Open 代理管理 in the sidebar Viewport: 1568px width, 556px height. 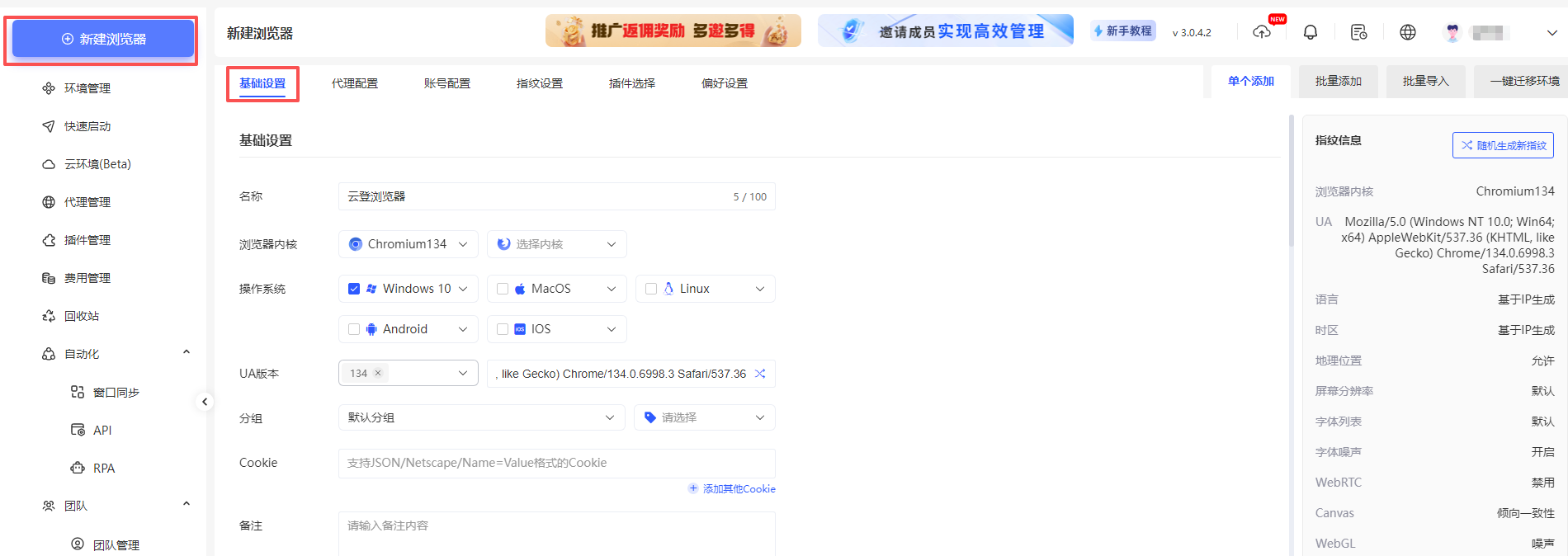[x=87, y=202]
